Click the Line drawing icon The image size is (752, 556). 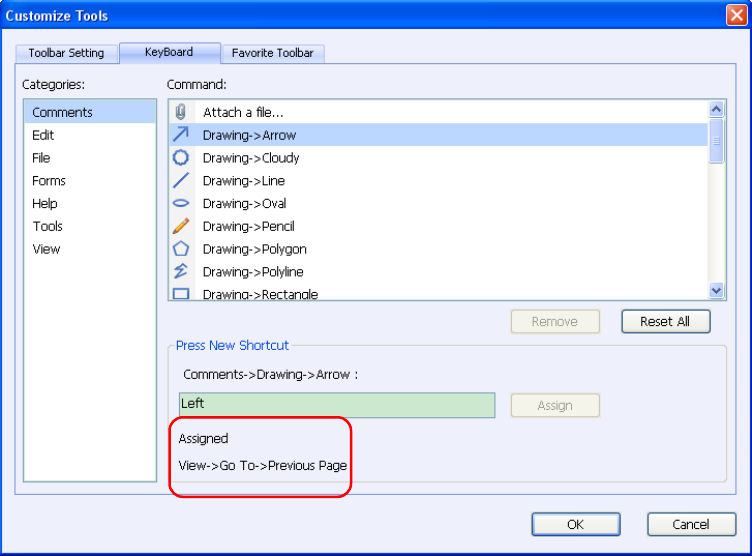[x=180, y=180]
